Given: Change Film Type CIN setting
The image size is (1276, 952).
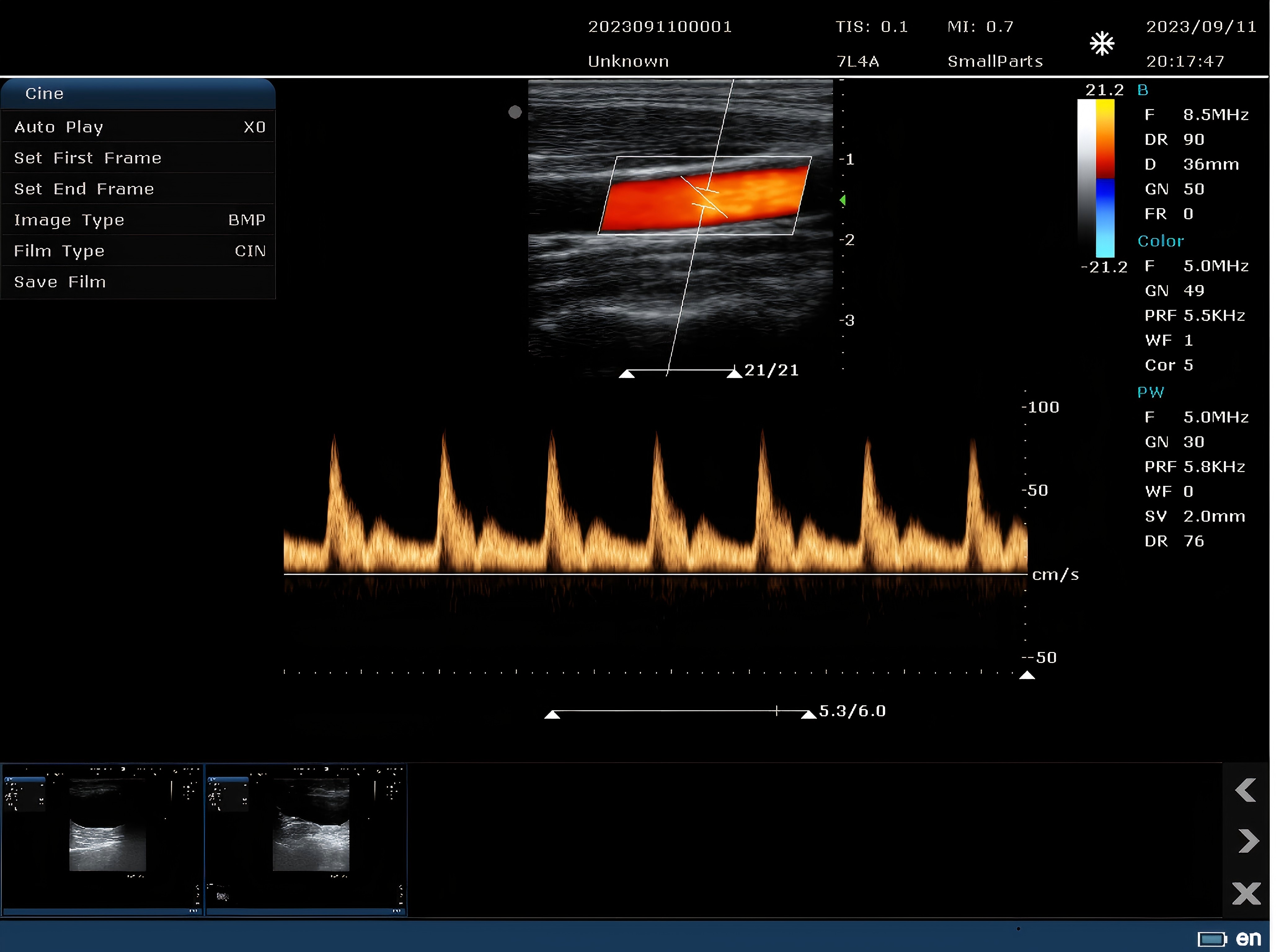Looking at the screenshot, I should 138,251.
